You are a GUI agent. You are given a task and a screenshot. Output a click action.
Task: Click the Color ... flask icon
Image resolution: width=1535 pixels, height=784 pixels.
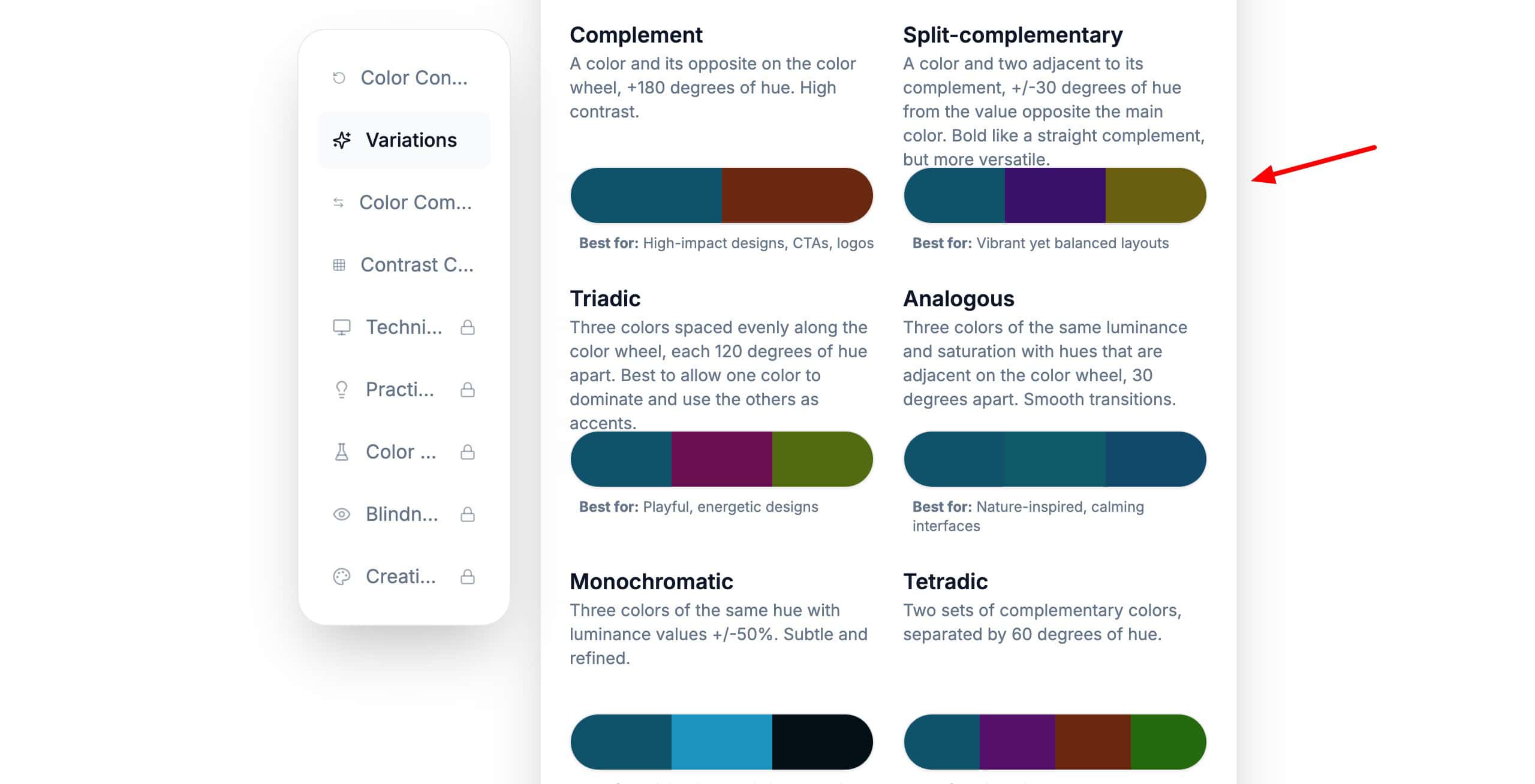coord(341,452)
